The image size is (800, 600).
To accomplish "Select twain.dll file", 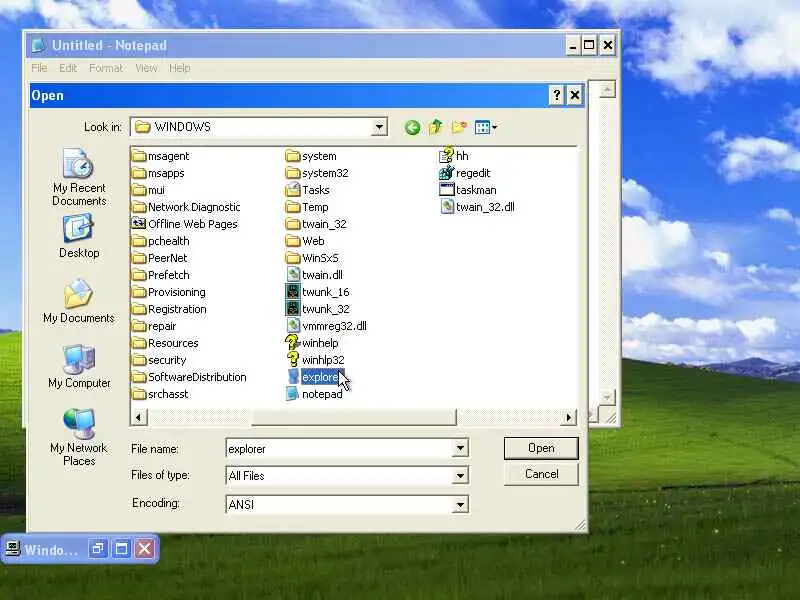I will [x=314, y=275].
